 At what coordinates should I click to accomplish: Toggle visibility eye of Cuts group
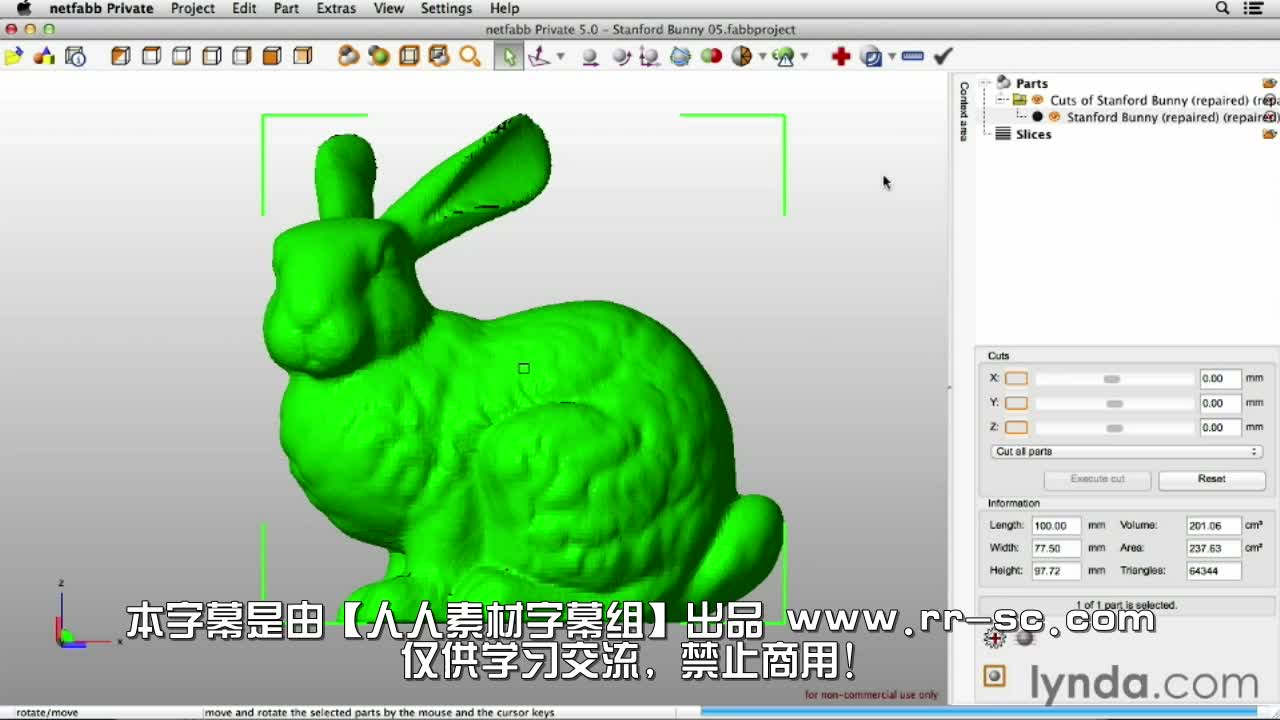(x=1037, y=100)
